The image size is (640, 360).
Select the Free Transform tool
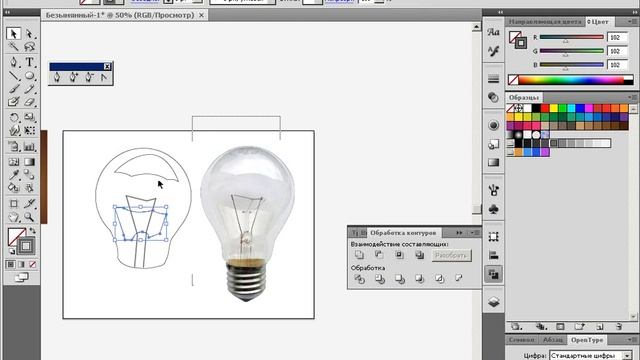tap(29, 131)
